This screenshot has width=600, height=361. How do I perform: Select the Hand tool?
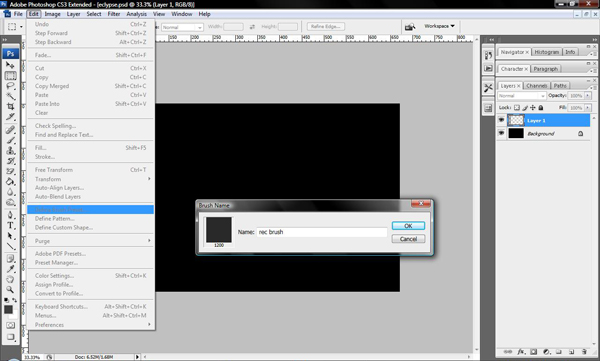tap(10, 279)
